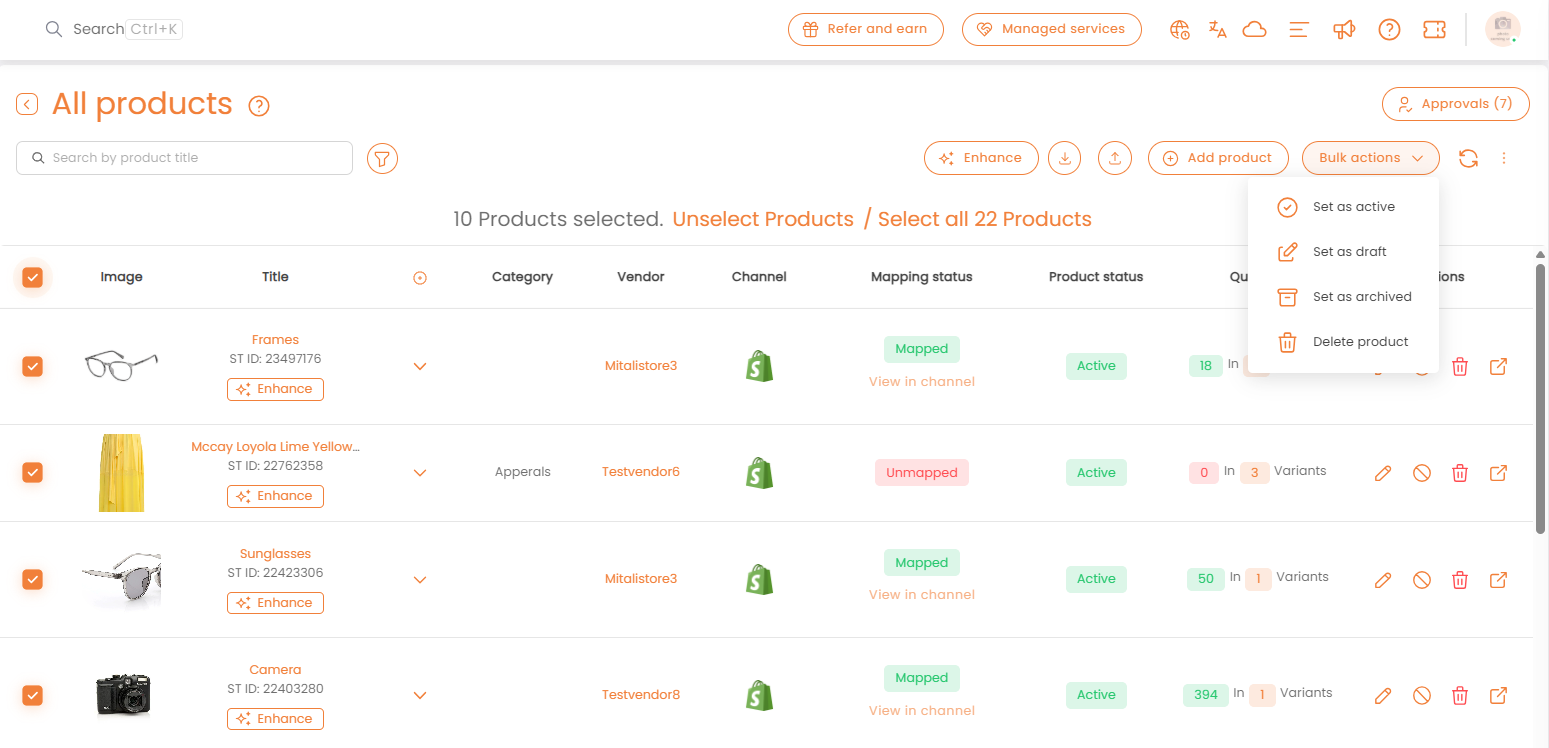1549x748 pixels.
Task: Delete the Sunglasses product with its trash icon
Action: point(1460,580)
